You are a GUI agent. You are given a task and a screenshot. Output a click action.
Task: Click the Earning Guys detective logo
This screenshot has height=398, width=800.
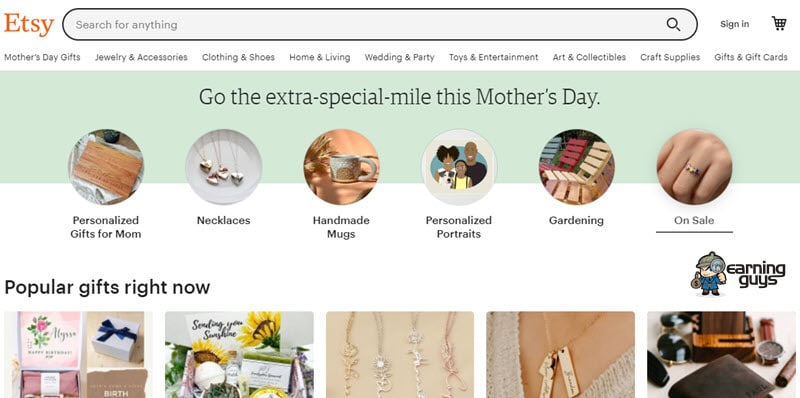[738, 273]
